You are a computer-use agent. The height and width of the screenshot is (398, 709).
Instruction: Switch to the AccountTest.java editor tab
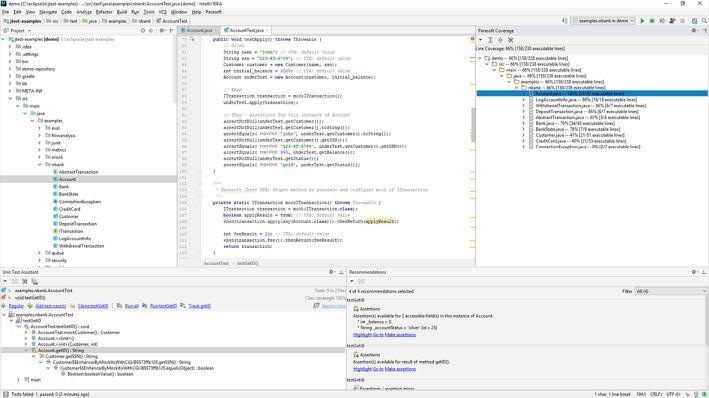tap(246, 30)
